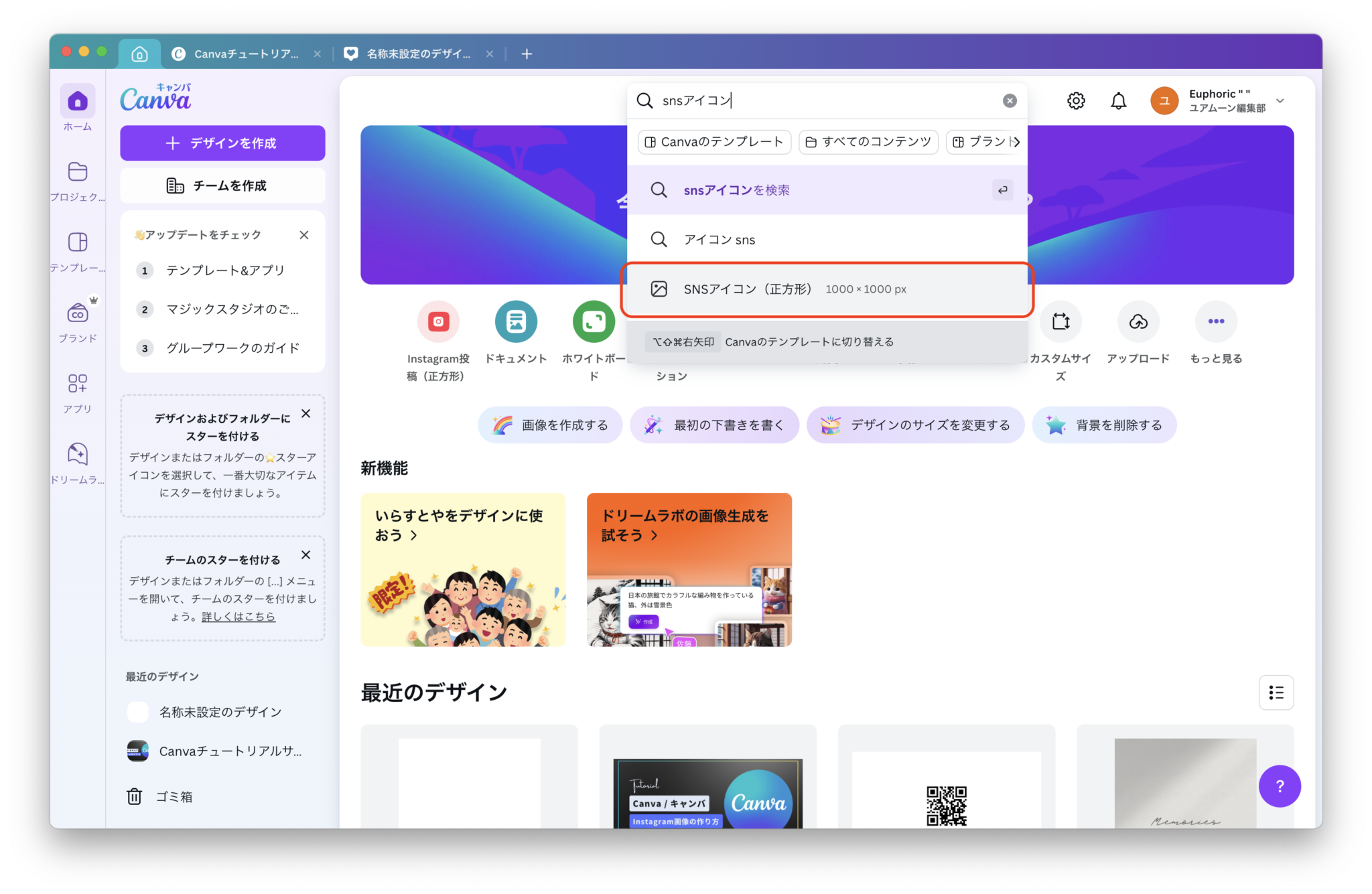
Task: Open the ゴミ箱 trash icon
Action: (135, 796)
